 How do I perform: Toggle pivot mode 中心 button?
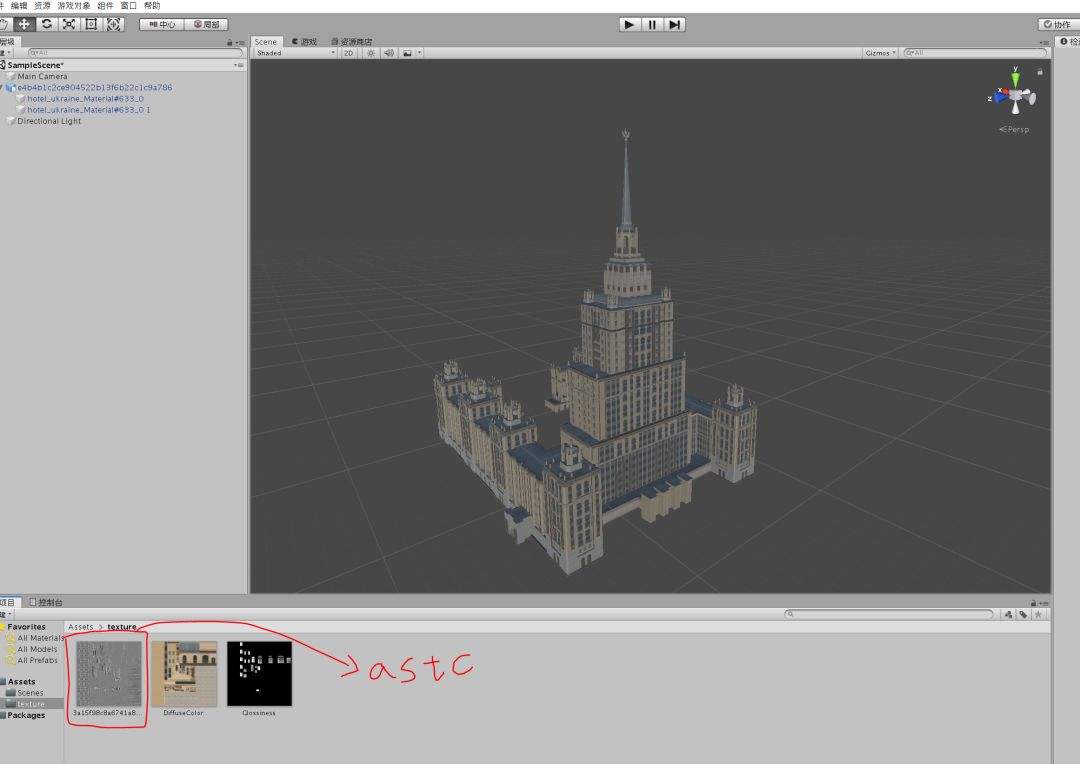(162, 24)
